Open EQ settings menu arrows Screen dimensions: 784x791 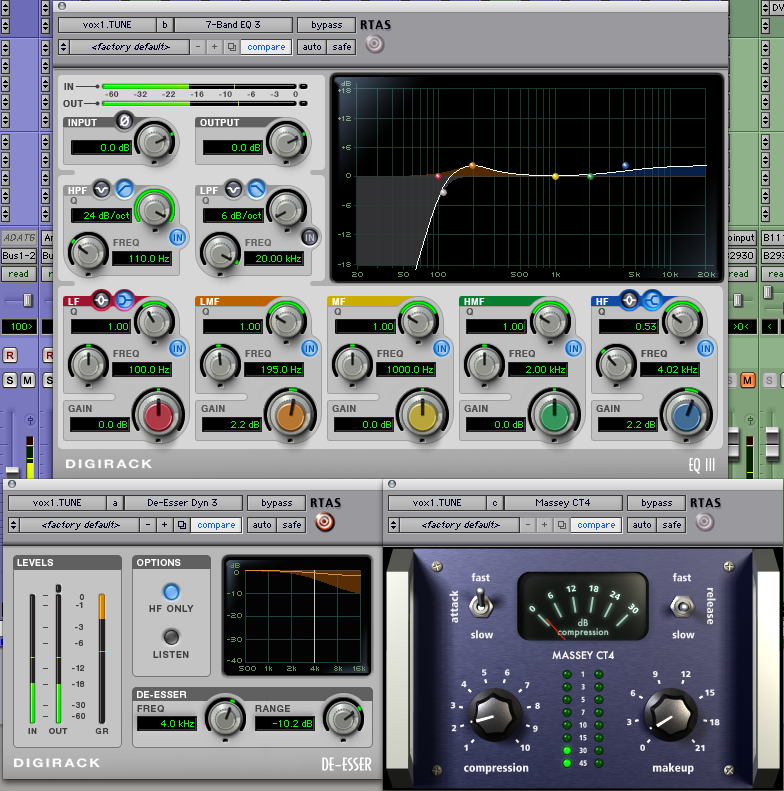[x=63, y=47]
